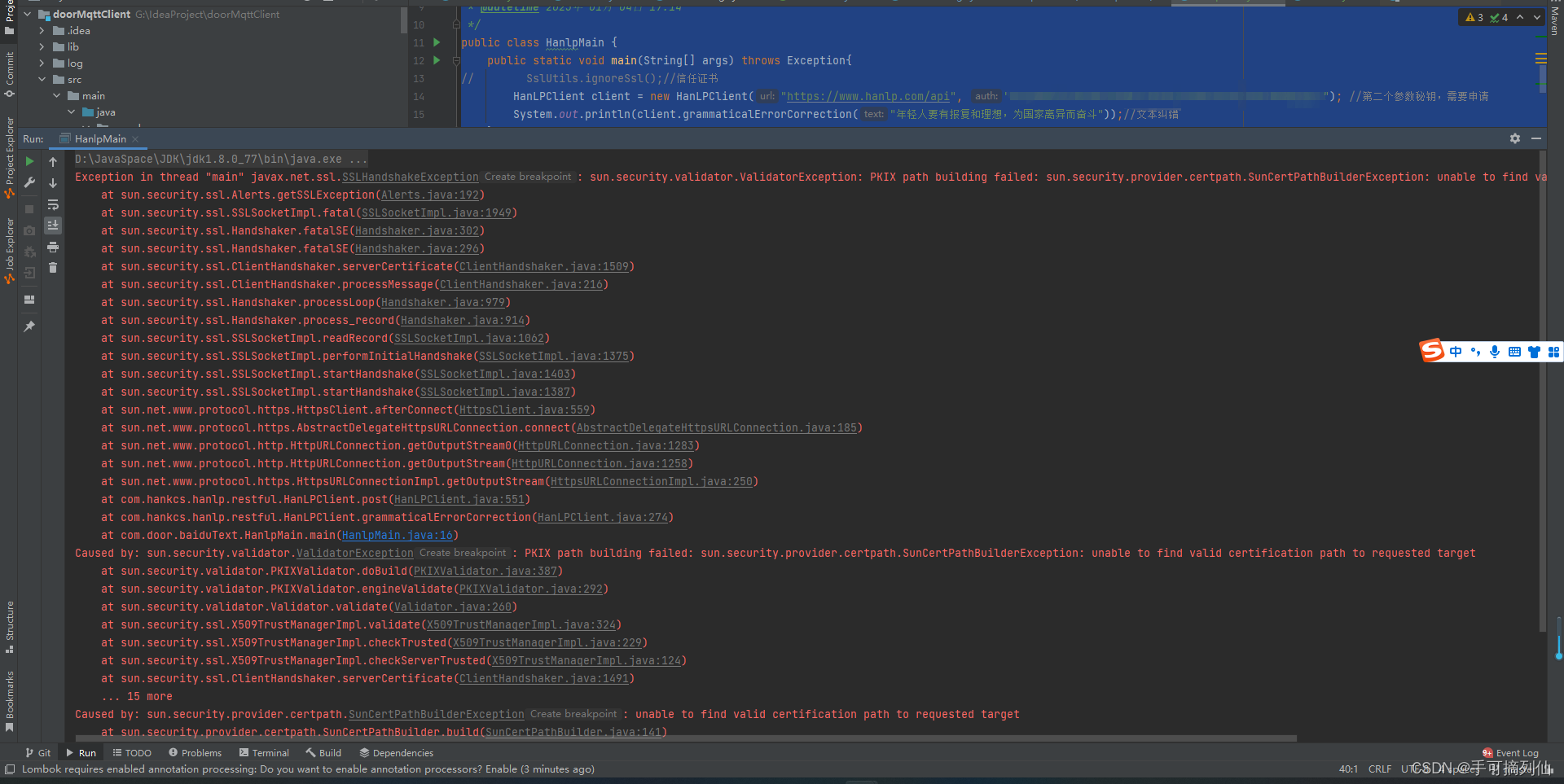This screenshot has height=784, width=1564.
Task: Click the up stack trace arrow
Action: pos(53,162)
